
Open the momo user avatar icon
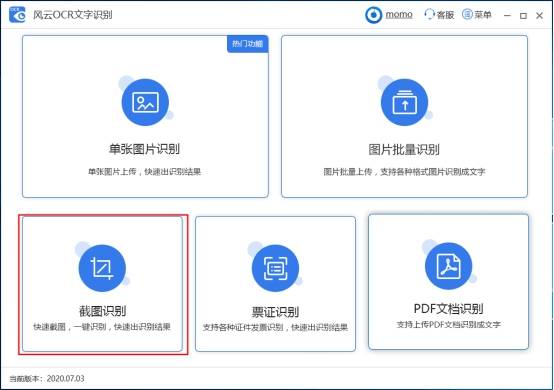pos(373,15)
